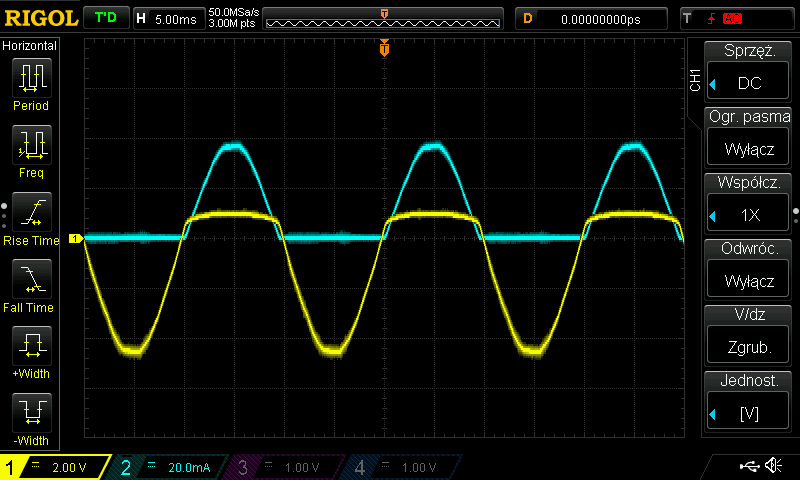800x480 pixels.
Task: Open the Jednost. [V] unit menu
Action: pyautogui.click(x=748, y=401)
